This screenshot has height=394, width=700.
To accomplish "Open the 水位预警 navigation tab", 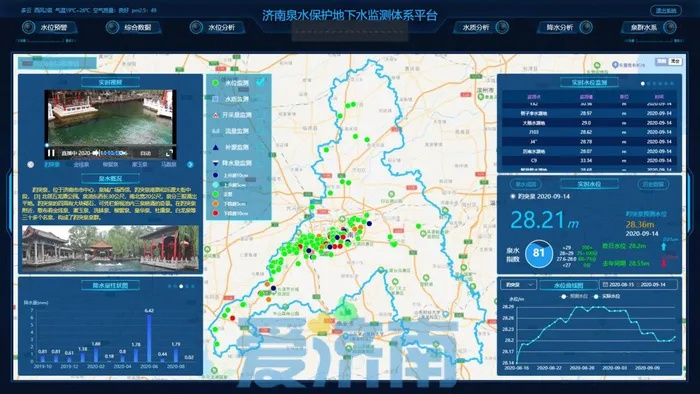I will point(54,28).
